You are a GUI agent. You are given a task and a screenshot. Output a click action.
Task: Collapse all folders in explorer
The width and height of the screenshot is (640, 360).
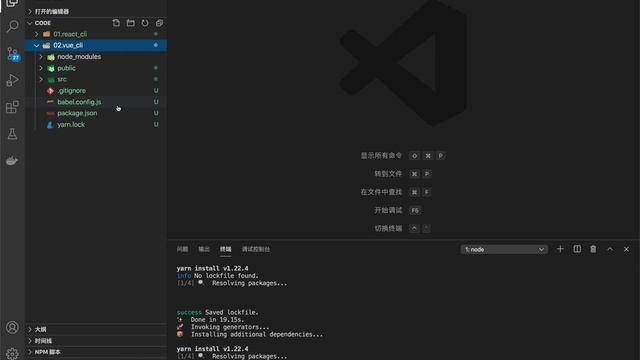tap(159, 23)
